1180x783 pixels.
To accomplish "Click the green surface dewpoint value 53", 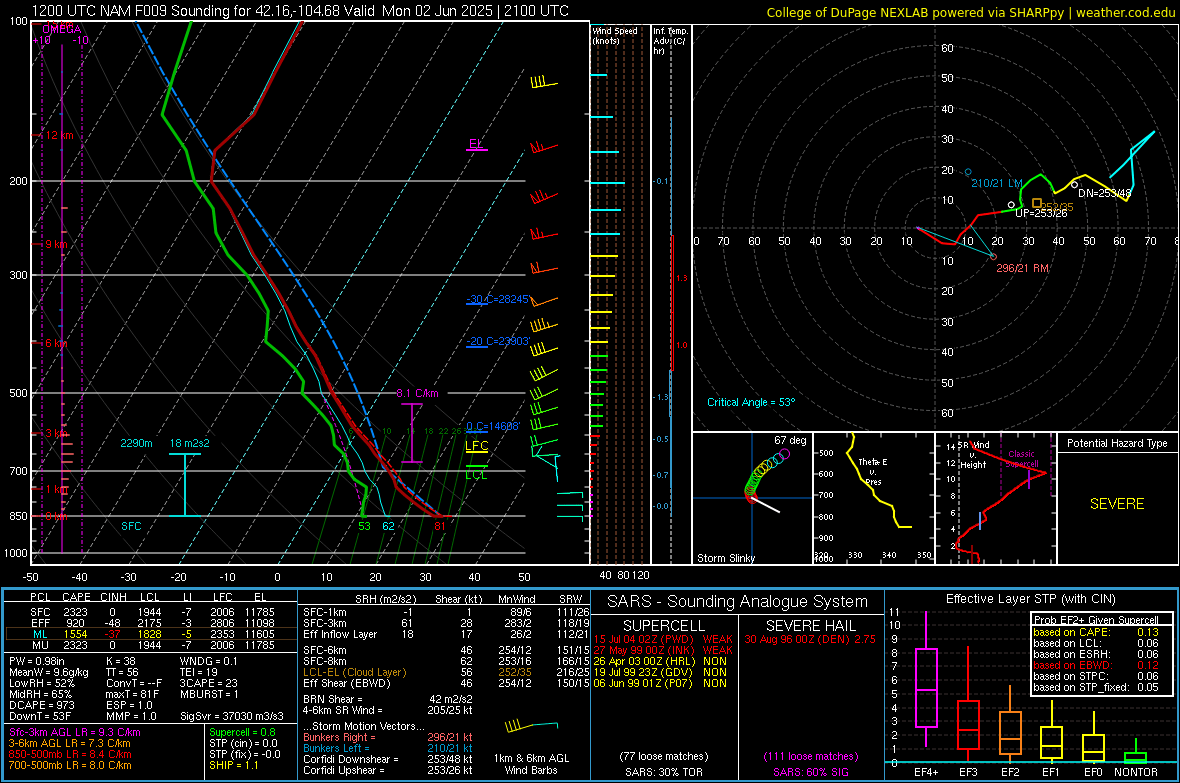I will 364,526.
